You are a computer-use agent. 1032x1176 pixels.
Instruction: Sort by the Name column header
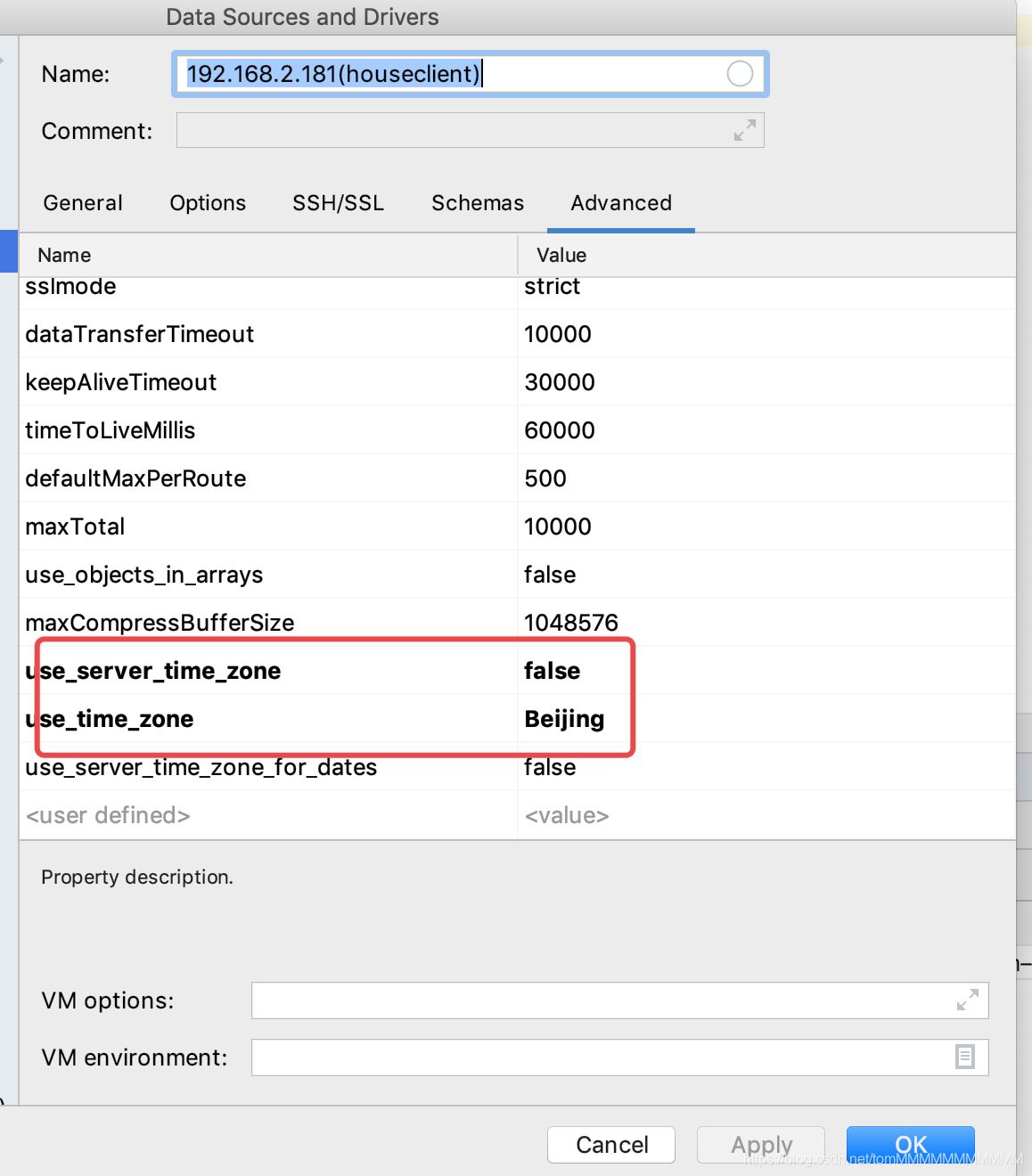[64, 256]
